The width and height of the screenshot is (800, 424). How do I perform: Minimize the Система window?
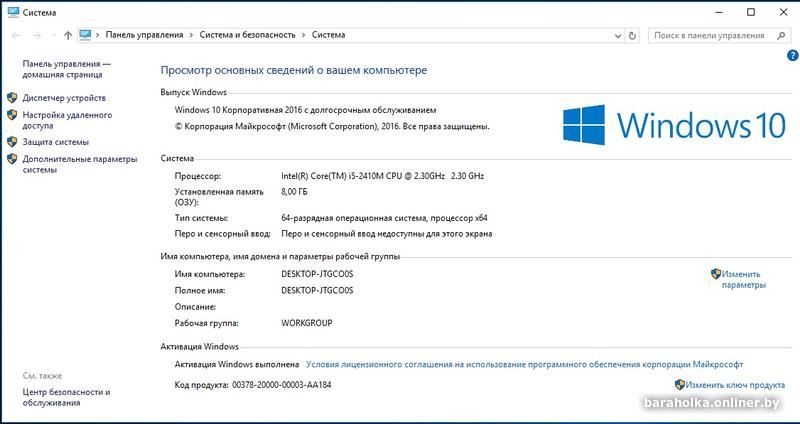718,12
